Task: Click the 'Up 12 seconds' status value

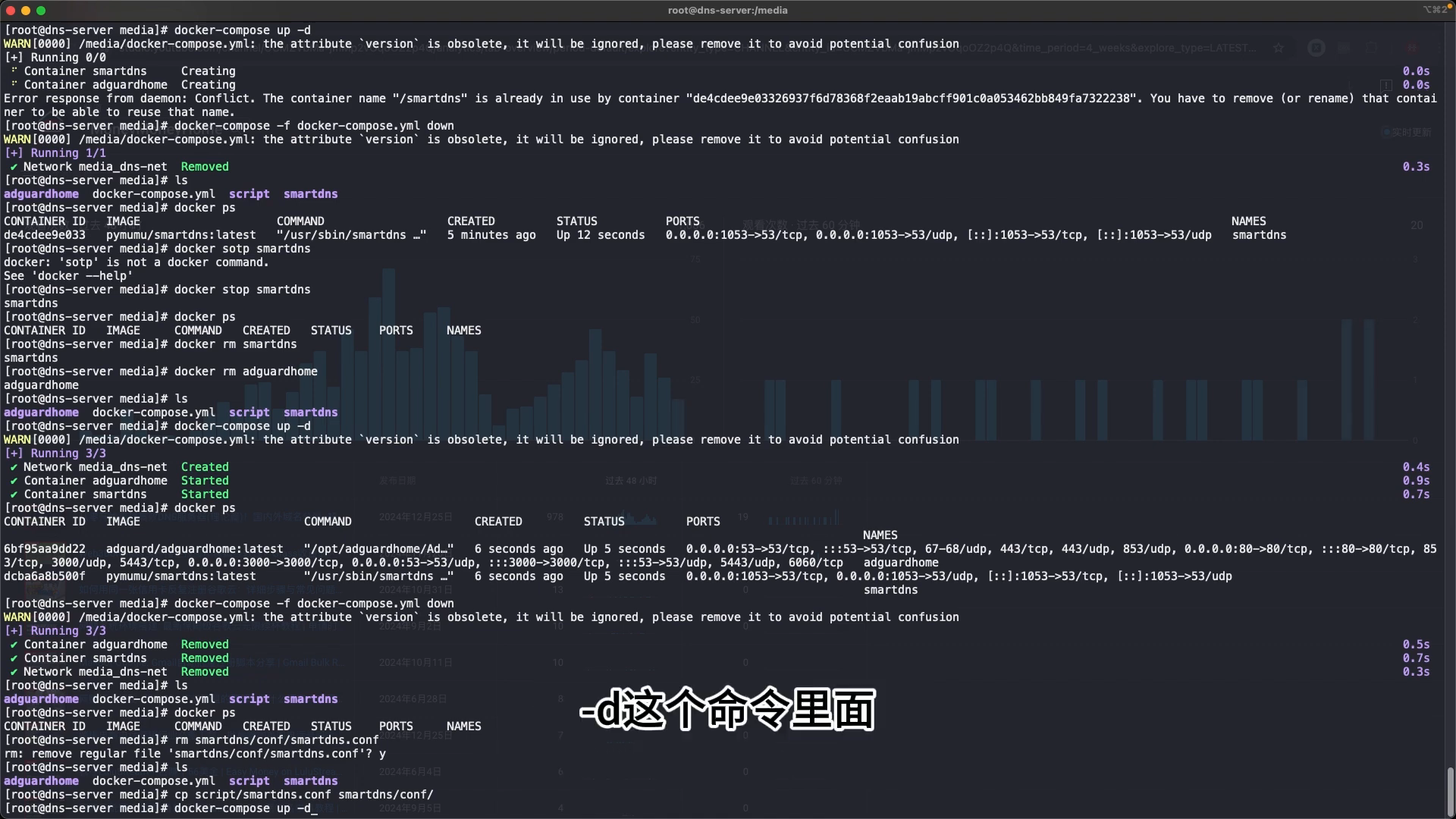Action: pyautogui.click(x=601, y=235)
